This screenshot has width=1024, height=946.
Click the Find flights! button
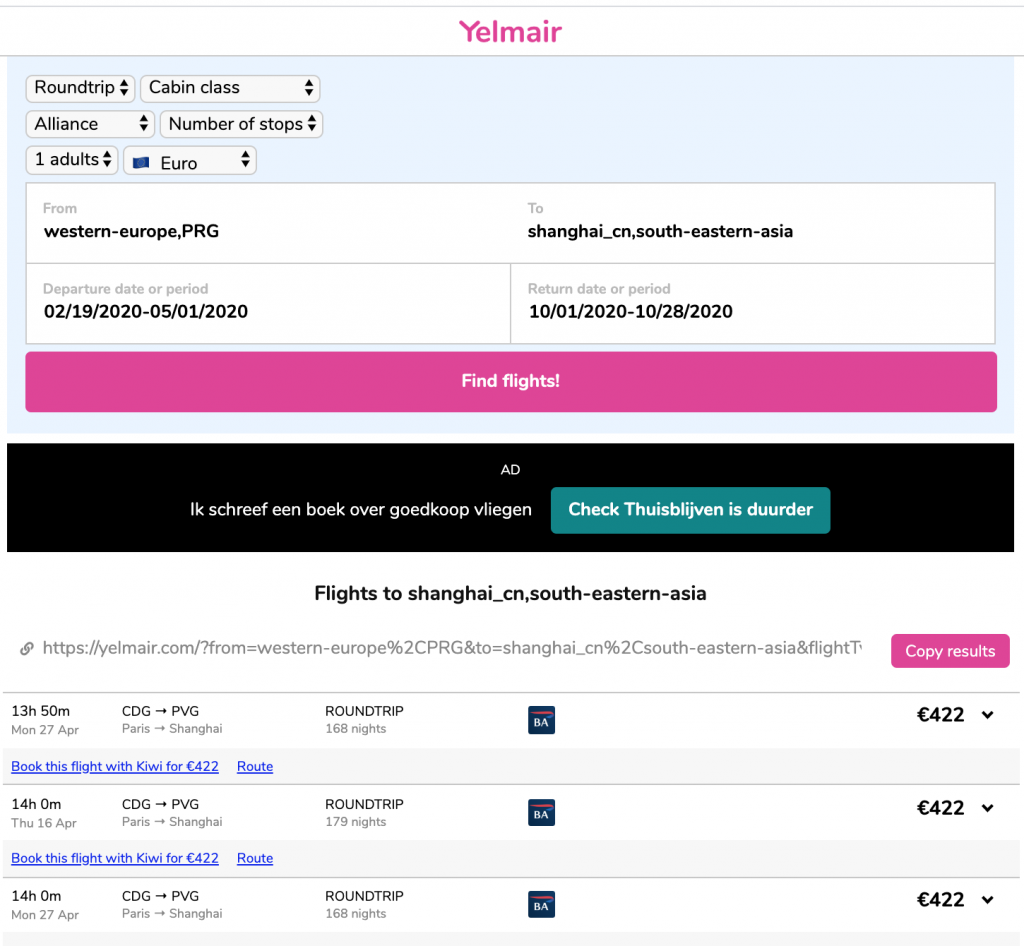511,381
